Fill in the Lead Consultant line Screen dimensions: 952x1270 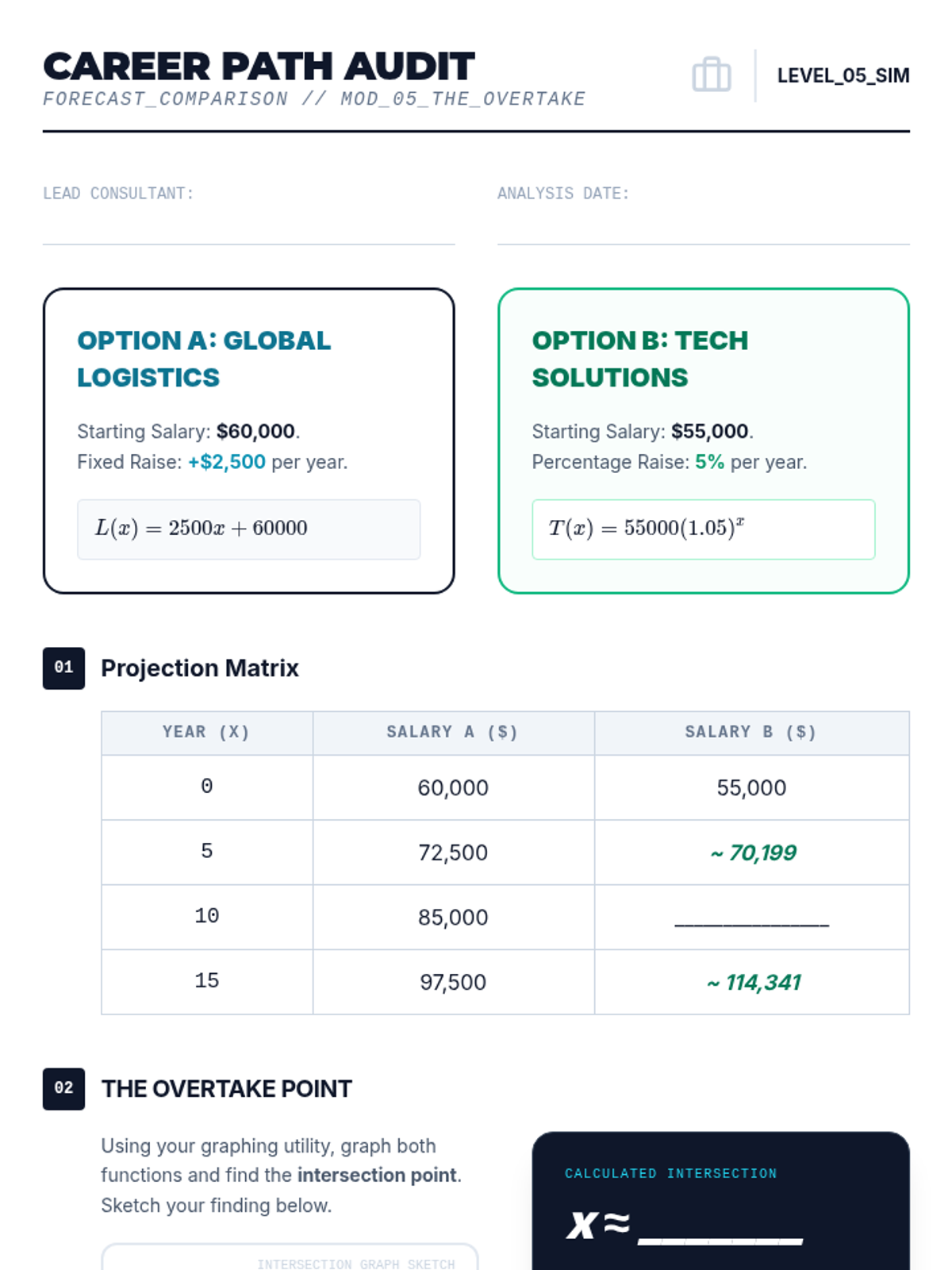(x=248, y=230)
